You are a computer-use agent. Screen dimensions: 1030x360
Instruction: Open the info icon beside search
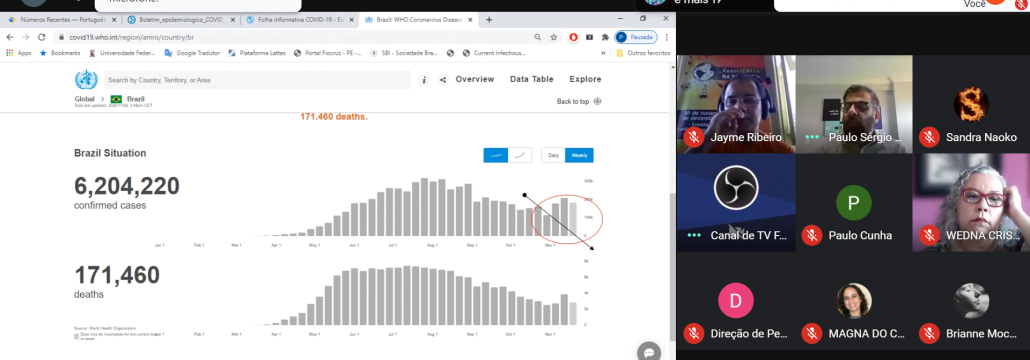point(424,79)
